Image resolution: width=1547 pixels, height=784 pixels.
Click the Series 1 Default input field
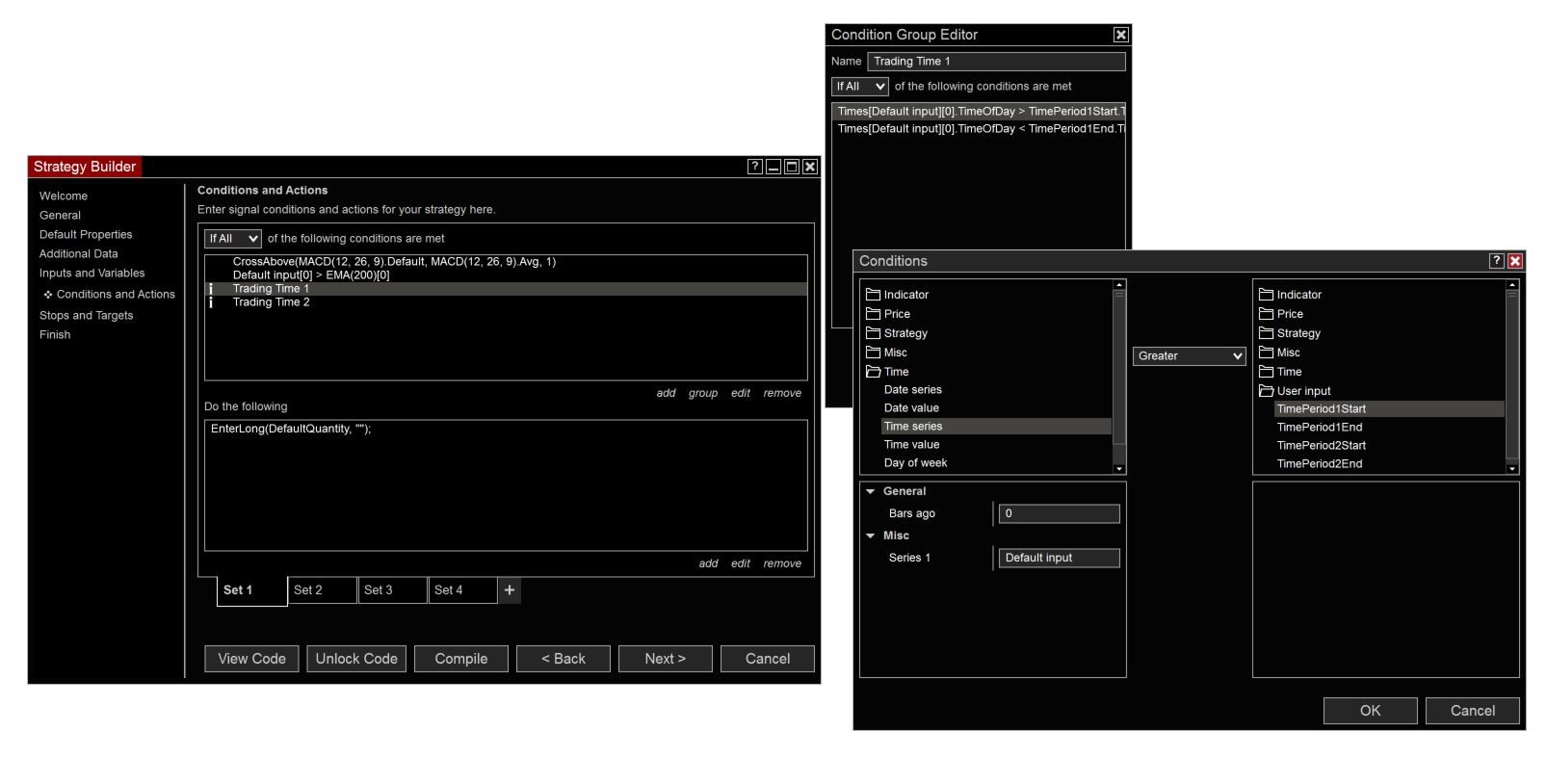[1060, 559]
